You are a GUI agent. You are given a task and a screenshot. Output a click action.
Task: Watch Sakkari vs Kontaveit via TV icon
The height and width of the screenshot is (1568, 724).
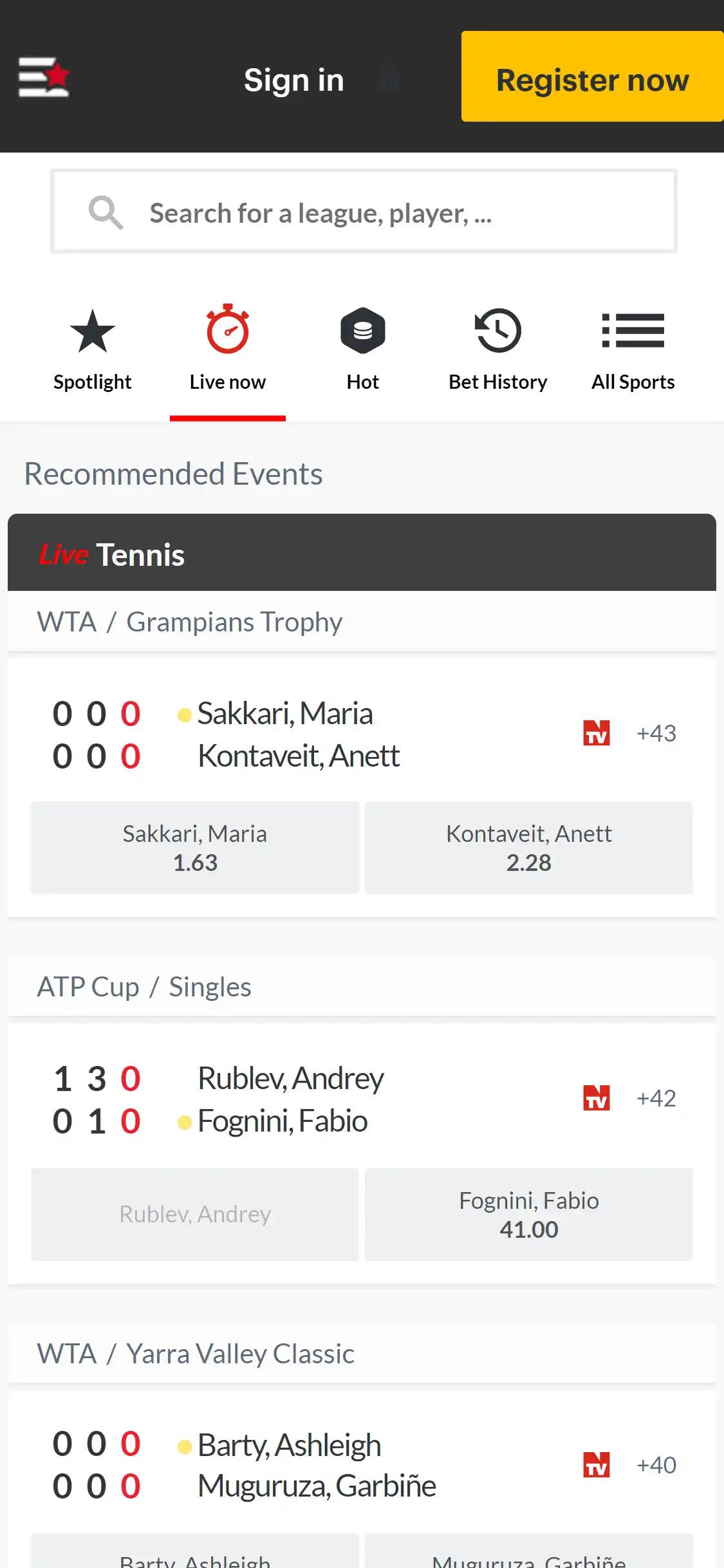[x=597, y=733]
